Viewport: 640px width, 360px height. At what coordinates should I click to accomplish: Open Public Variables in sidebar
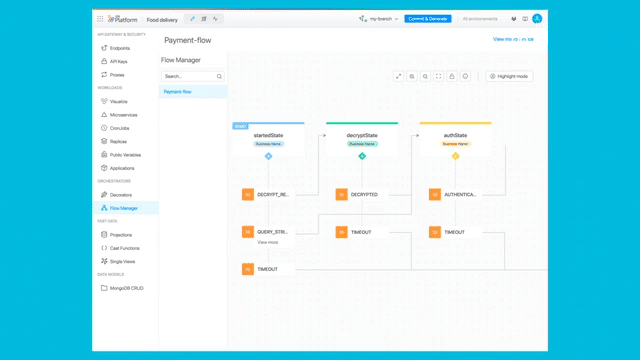tap(125, 155)
